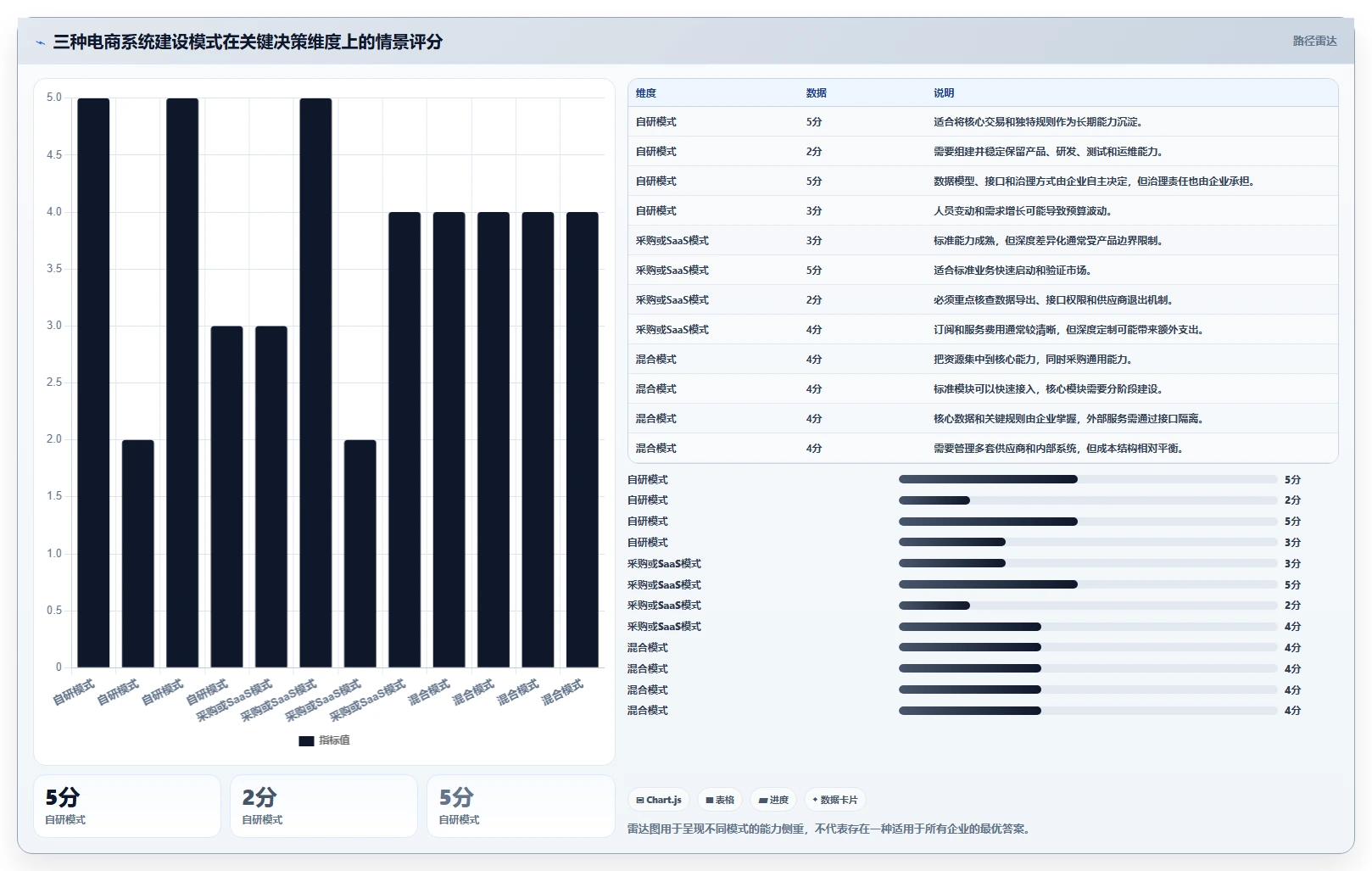The width and height of the screenshot is (1372, 871).
Task: Click the 4.5 tick on the chart's y-axis
Action: coord(54,155)
